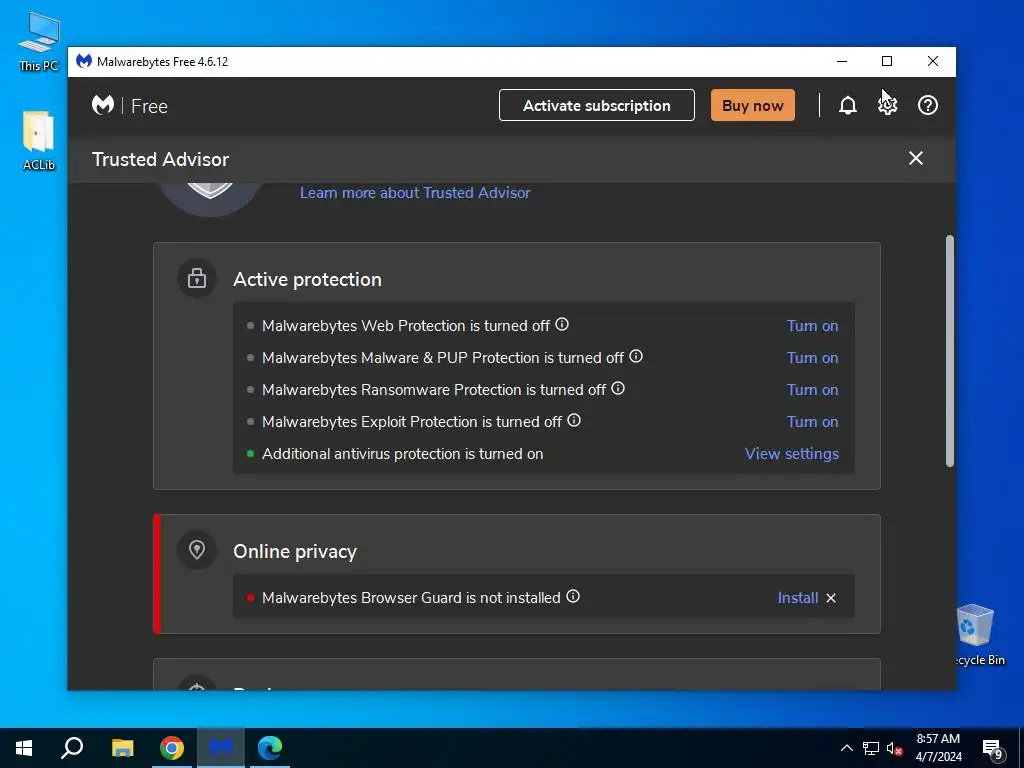
Task: Click 'Malwarebytes Exploit Protection is turned off' text
Action: pyautogui.click(x=411, y=422)
